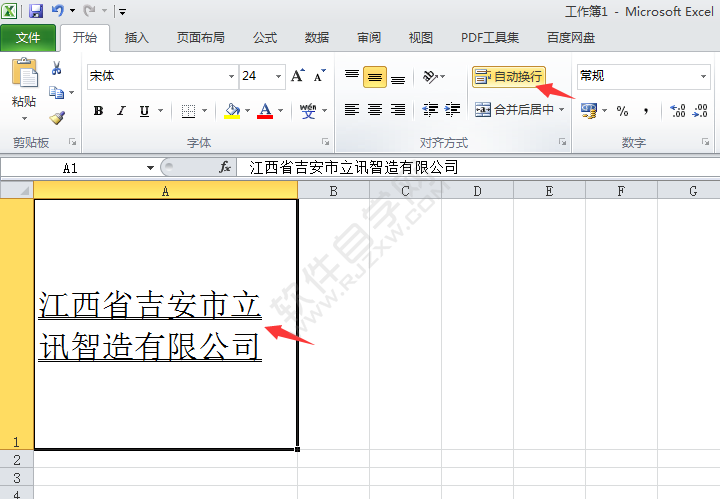The height and width of the screenshot is (499, 720).
Task: Open the font size 24 dropdown
Action: tap(278, 76)
